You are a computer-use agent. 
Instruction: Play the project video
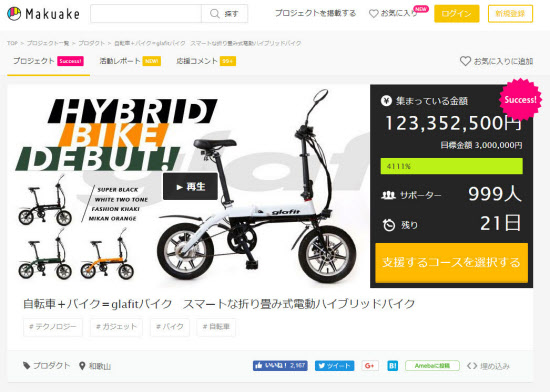[190, 187]
